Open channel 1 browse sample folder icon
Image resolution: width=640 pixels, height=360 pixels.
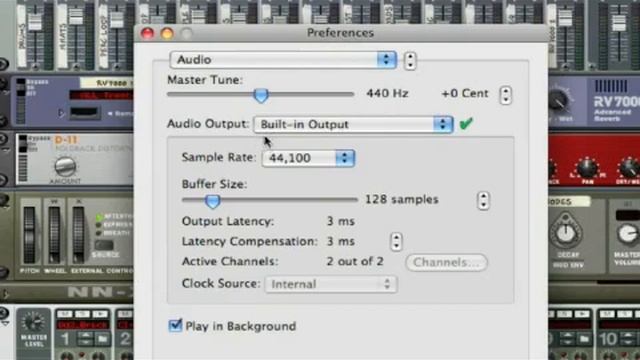102,339
